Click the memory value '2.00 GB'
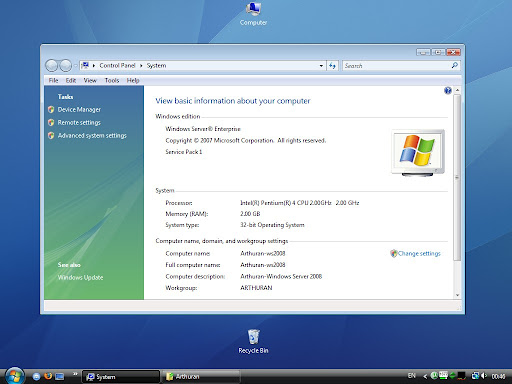The width and height of the screenshot is (512, 384). click(x=250, y=214)
